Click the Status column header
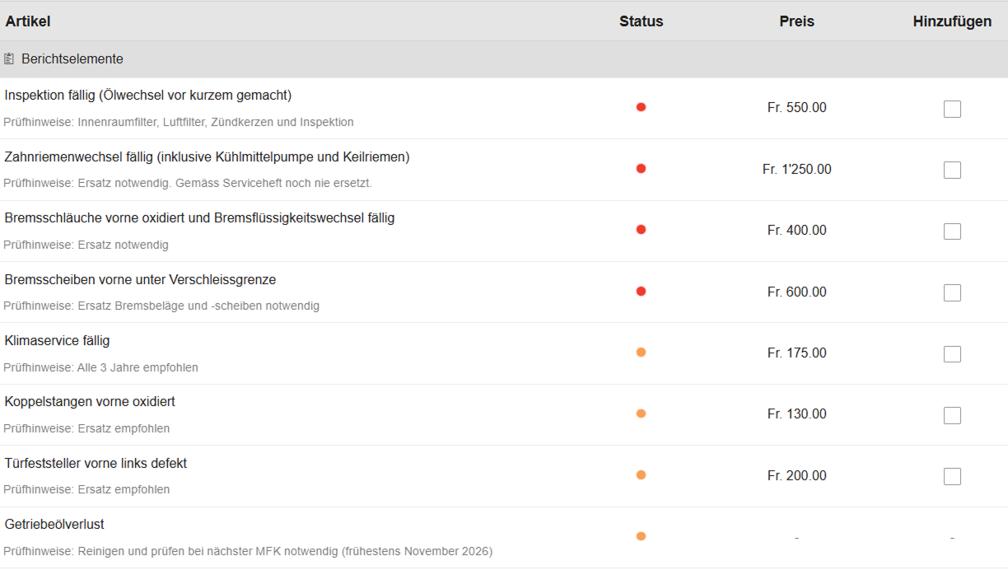The image size is (1008, 570). point(641,21)
